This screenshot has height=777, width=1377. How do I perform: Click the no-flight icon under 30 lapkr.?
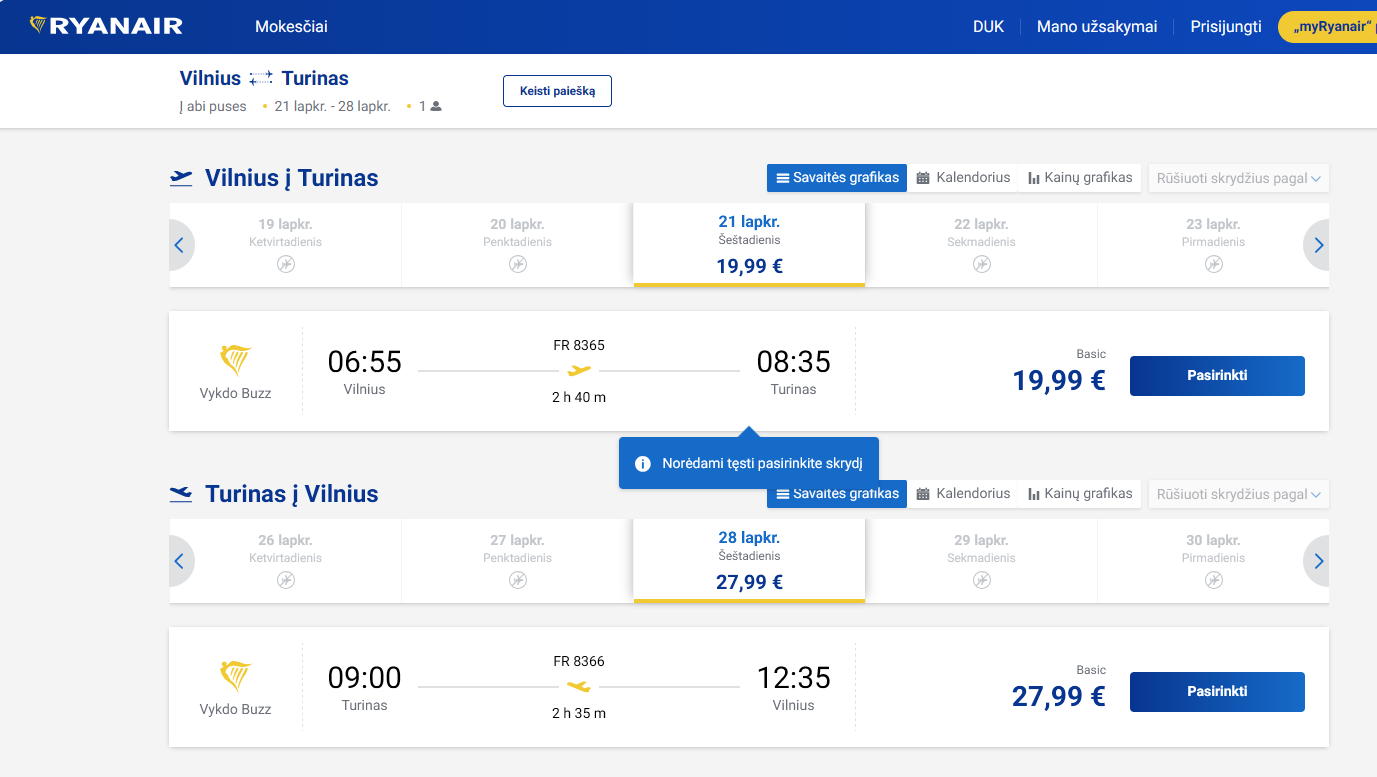point(1214,580)
